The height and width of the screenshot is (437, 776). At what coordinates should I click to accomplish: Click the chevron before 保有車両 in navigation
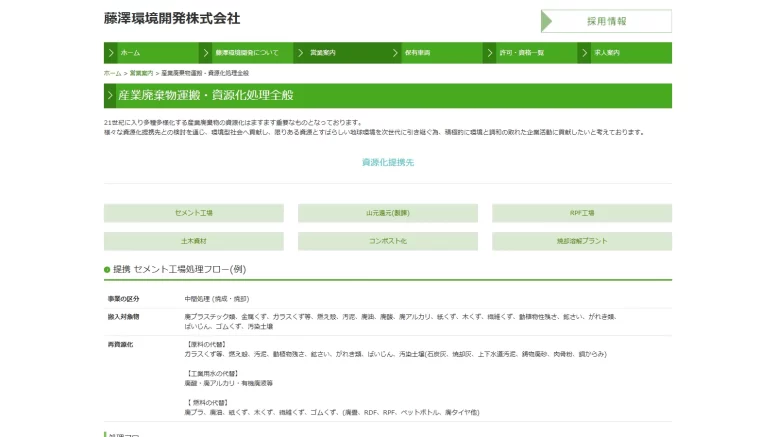click(x=395, y=53)
